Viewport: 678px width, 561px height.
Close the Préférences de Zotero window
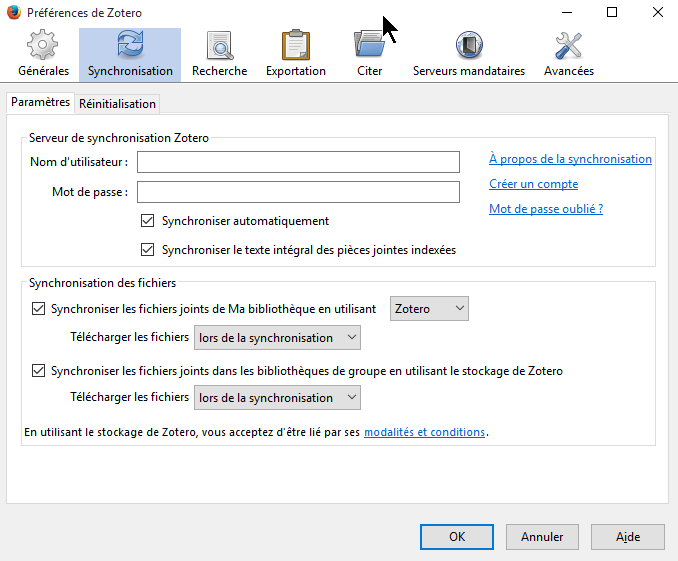(658, 12)
